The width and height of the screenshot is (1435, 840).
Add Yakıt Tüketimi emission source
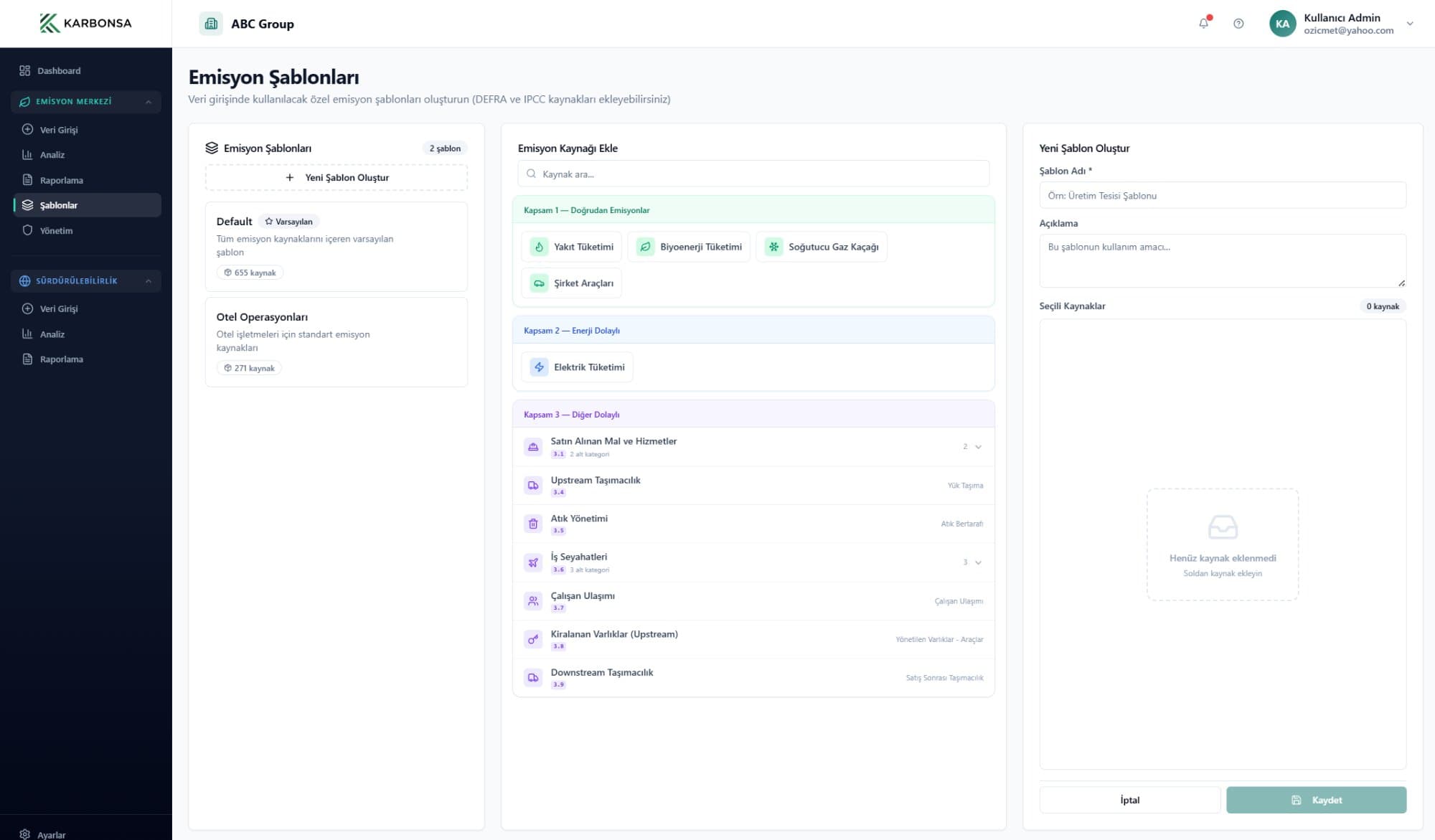572,247
